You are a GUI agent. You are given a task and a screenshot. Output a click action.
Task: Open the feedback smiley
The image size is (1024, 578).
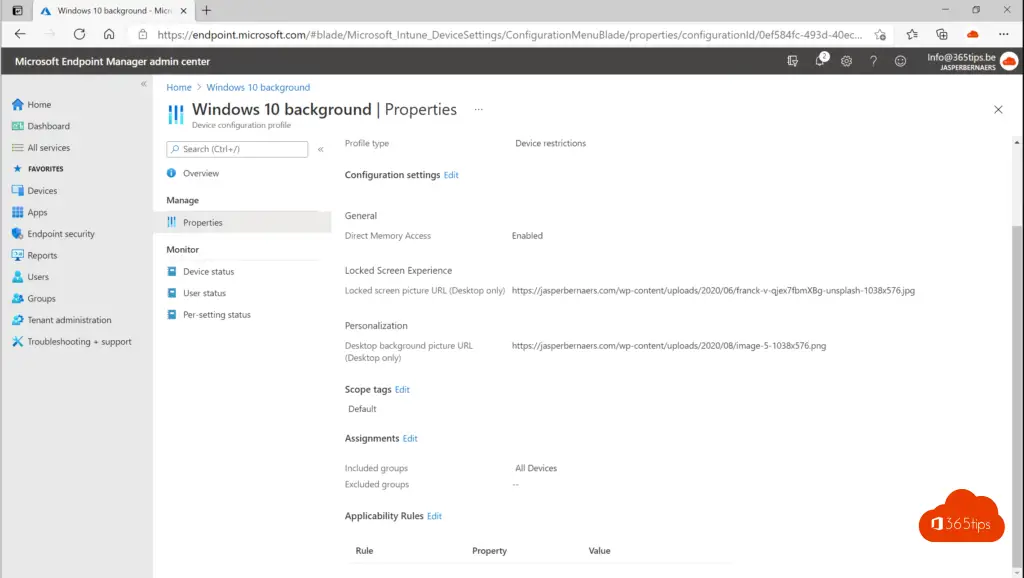click(x=900, y=61)
